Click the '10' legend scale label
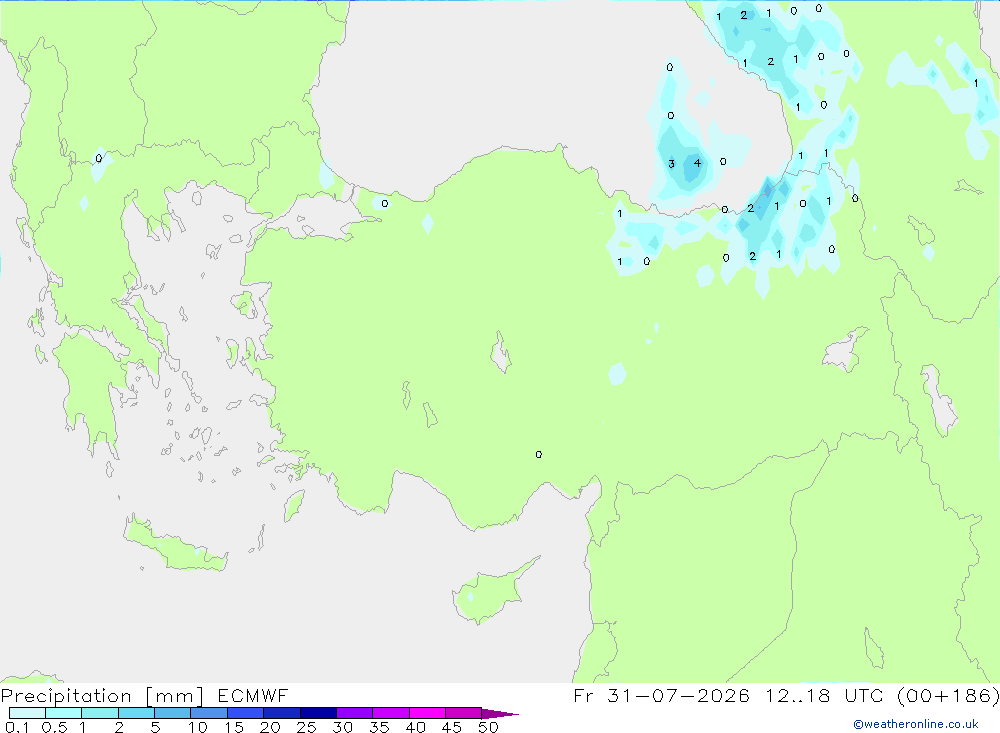Screen dimensions: 1000x733 pos(198,727)
